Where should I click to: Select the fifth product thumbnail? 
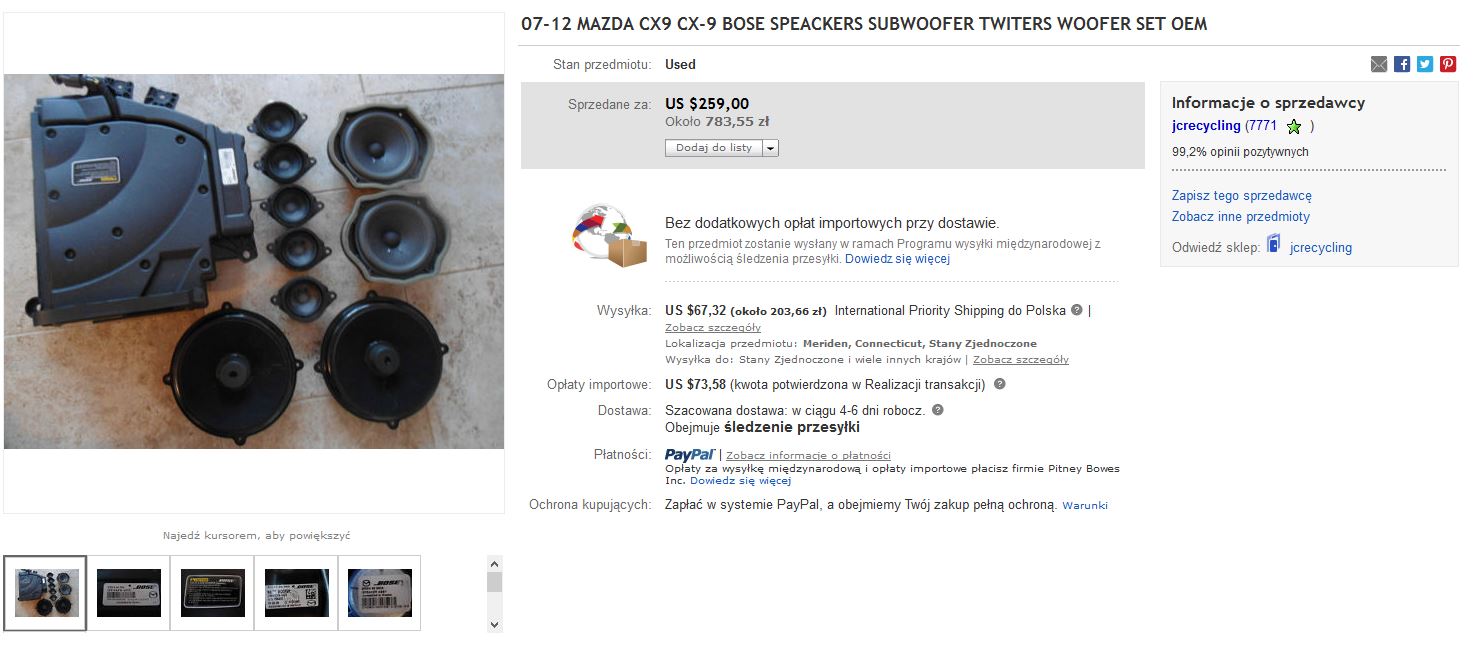point(380,593)
